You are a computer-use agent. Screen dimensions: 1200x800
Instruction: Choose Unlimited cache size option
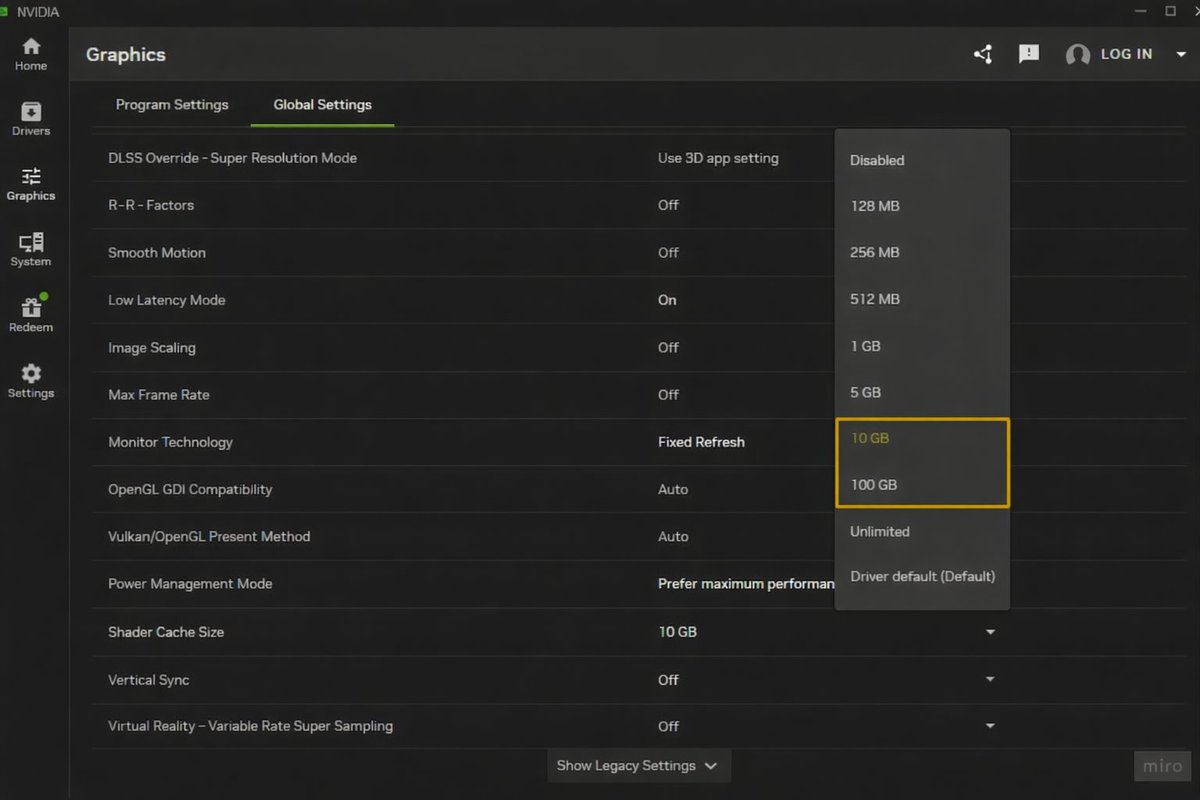[x=922, y=531]
